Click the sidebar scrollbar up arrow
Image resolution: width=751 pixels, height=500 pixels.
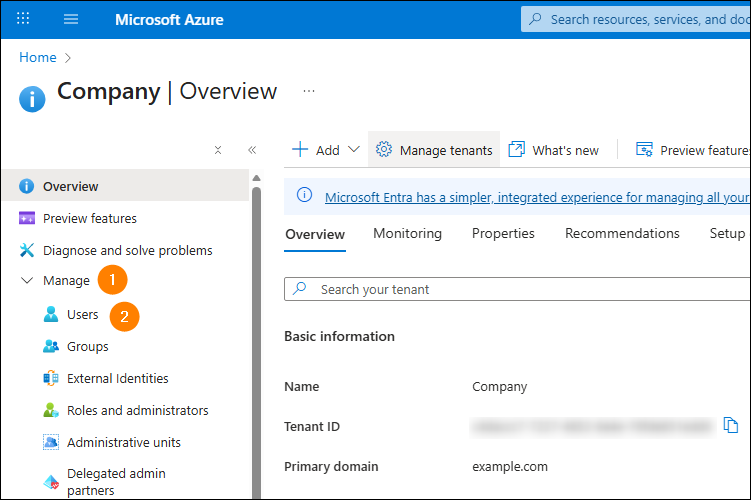tap(256, 178)
